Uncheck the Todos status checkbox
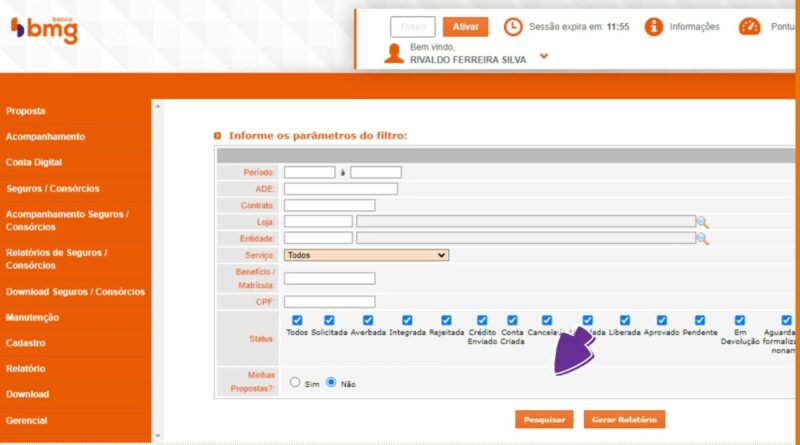Viewport: 800px width, 445px height. (297, 320)
